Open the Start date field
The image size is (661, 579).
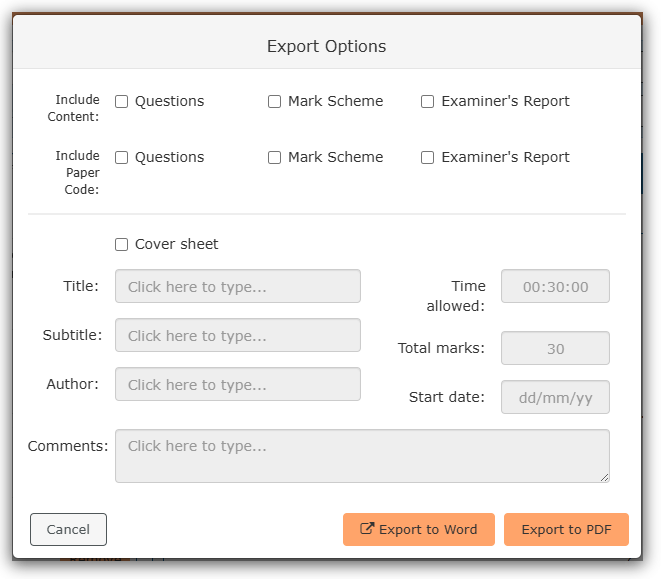click(555, 397)
